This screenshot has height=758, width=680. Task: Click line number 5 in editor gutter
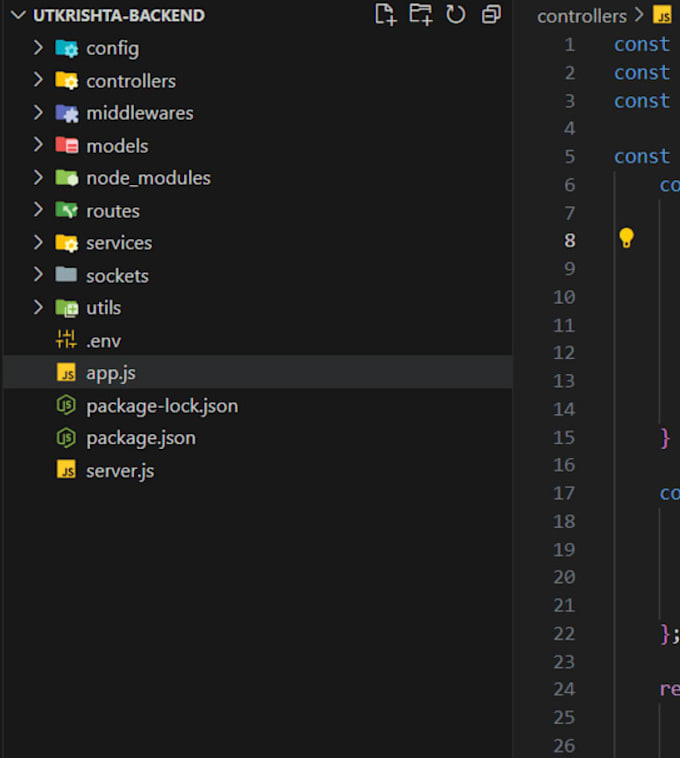570,157
